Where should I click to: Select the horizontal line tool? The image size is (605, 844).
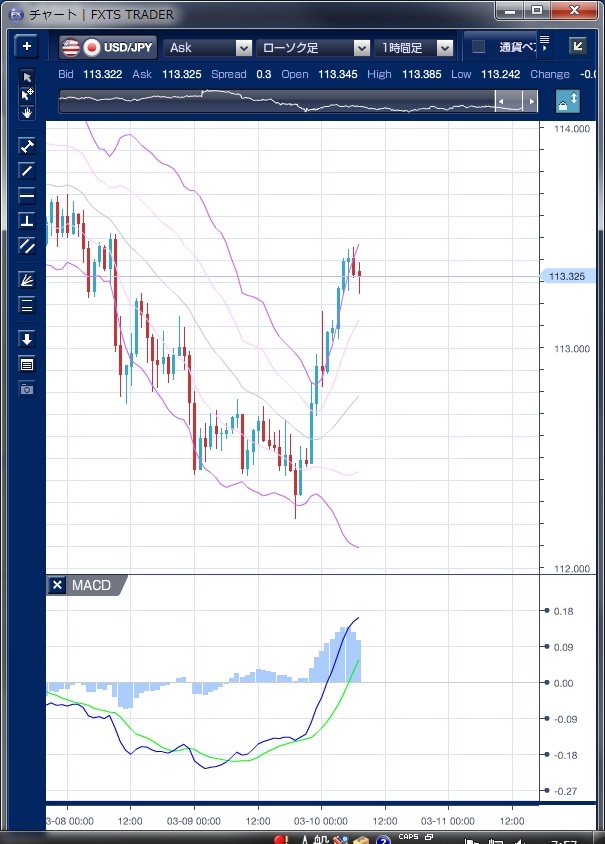[x=27, y=195]
